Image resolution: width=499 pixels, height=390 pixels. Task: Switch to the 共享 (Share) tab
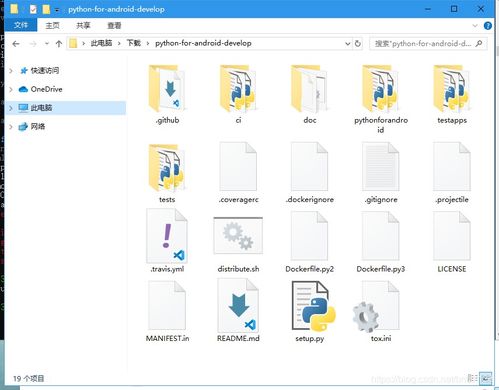83,25
